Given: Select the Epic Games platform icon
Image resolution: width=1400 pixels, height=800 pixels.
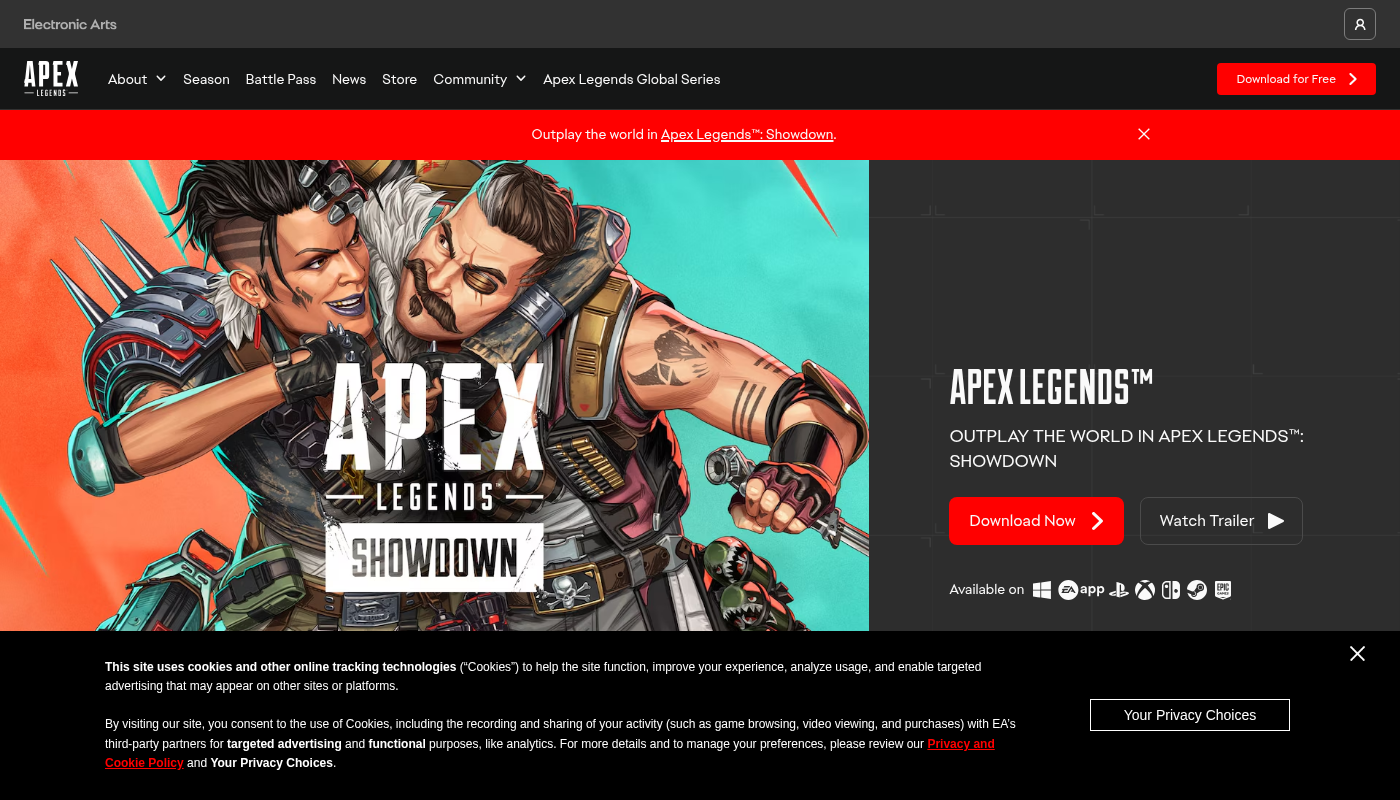Looking at the screenshot, I should 1223,590.
